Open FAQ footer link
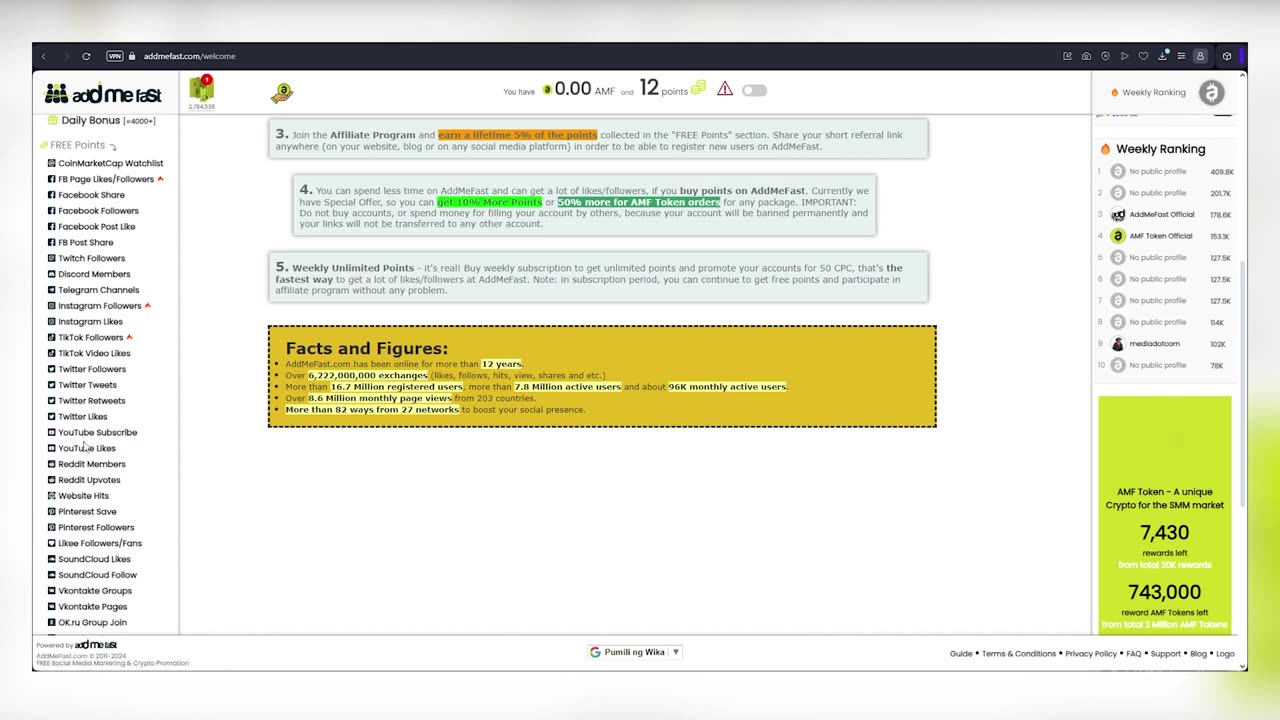 (x=1133, y=654)
